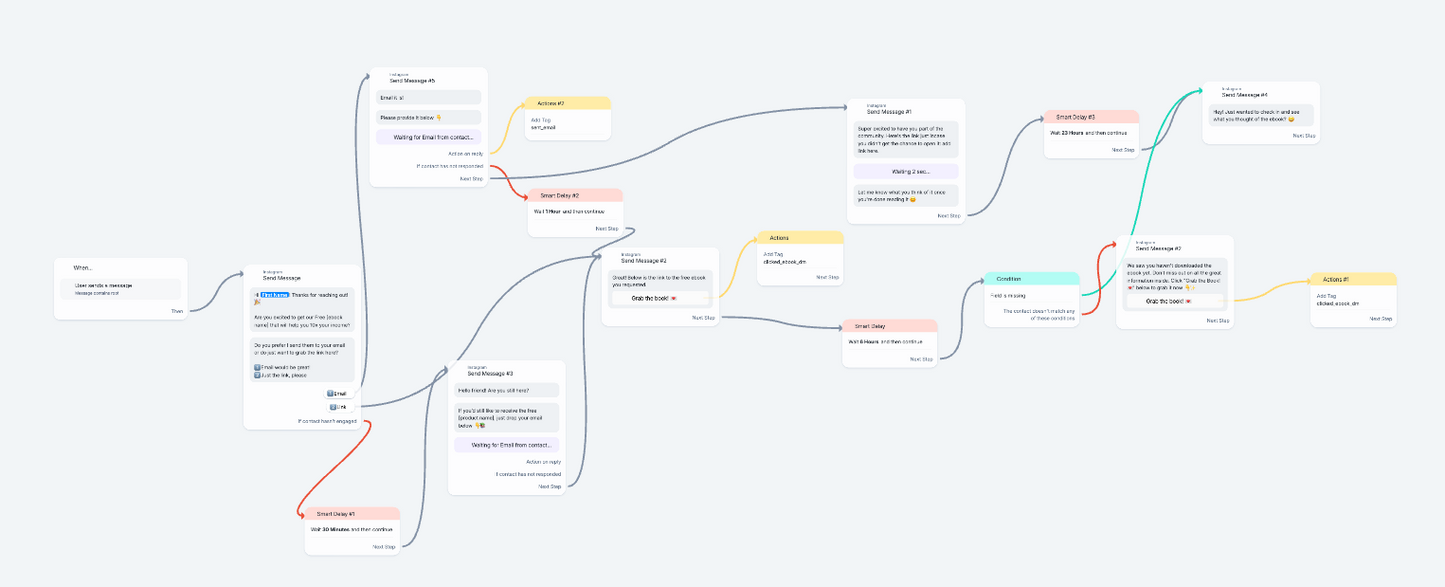This screenshot has height=587, width=1445.
Task: Click Next Step on Smart Delay #2
Action: 607,228
